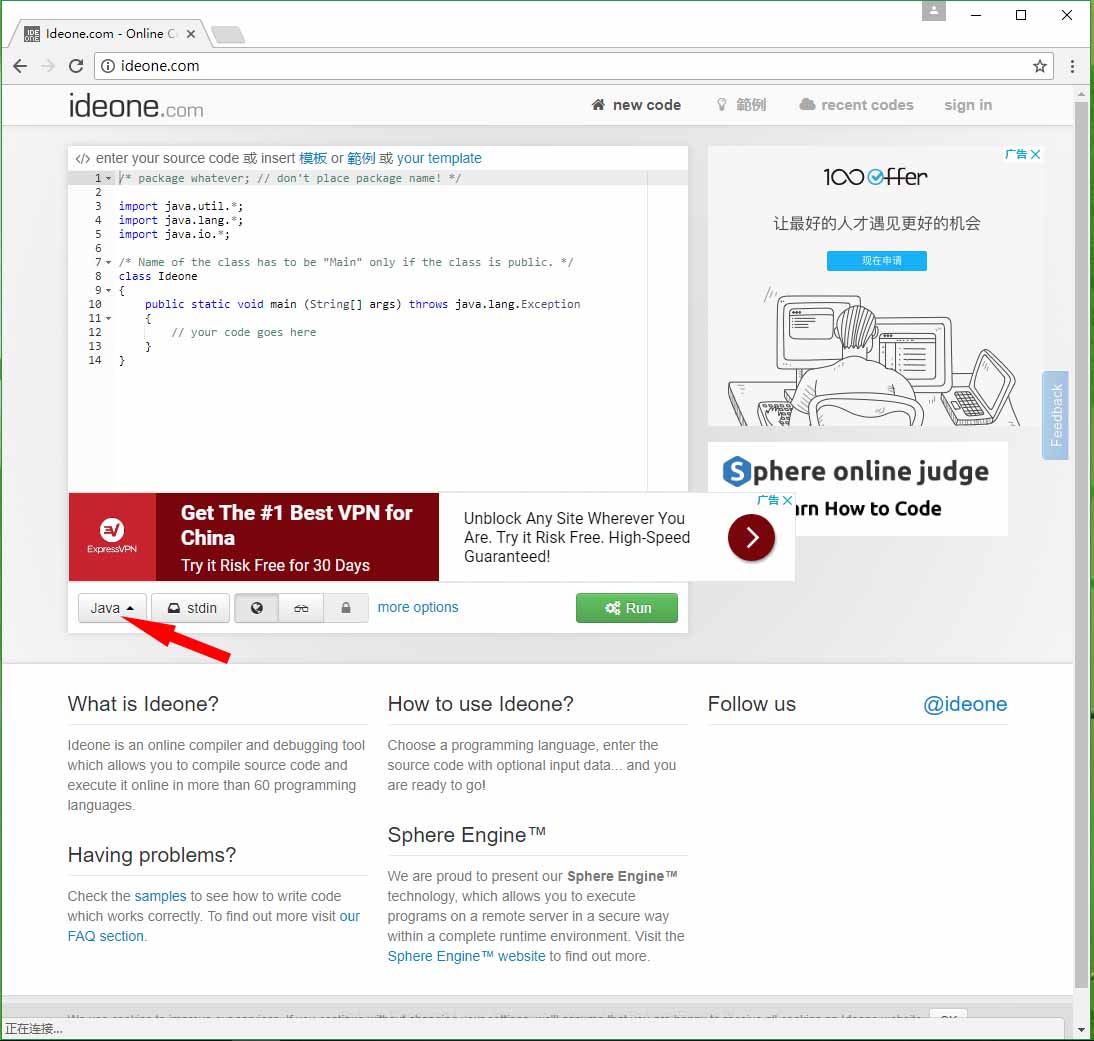Click the '正在连接...' status bar text
This screenshot has height=1041, width=1094.
pyautogui.click(x=34, y=1028)
